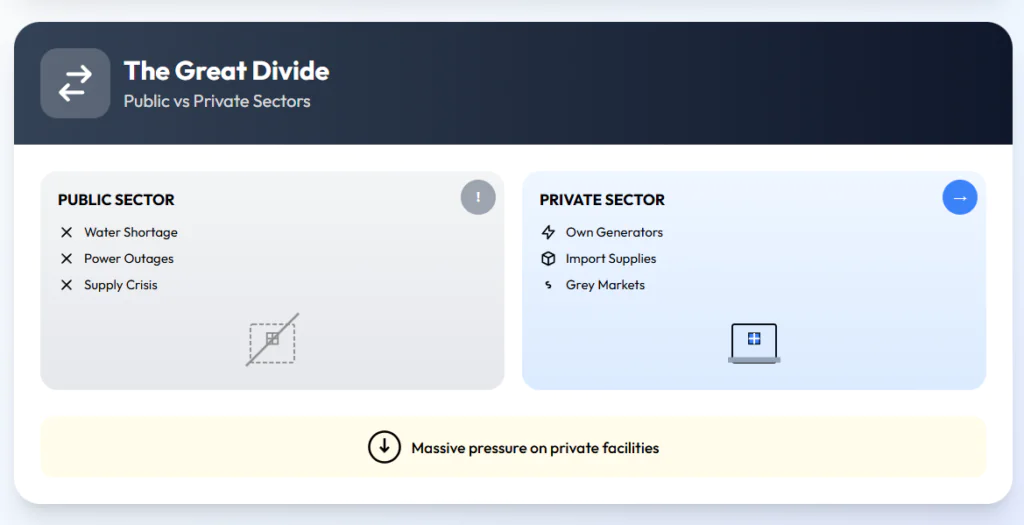1024x525 pixels.
Task: Click the PRIVATE SECTOR heading
Action: pyautogui.click(x=602, y=200)
